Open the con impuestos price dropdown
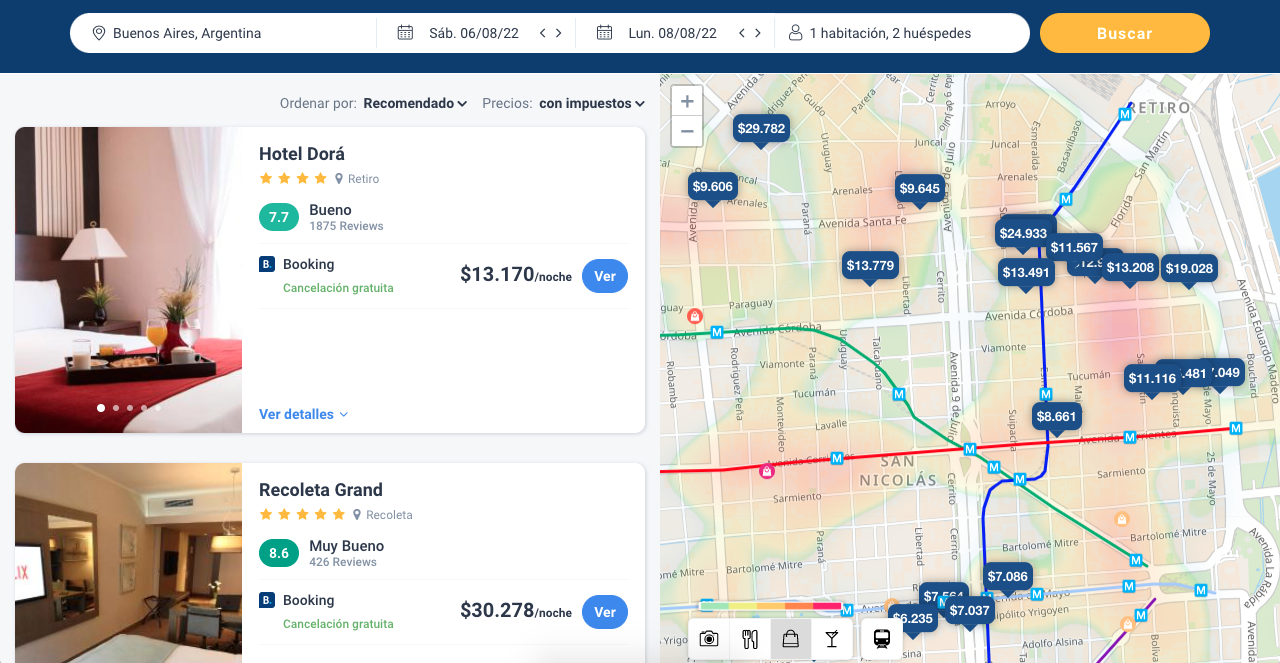 pyautogui.click(x=592, y=103)
